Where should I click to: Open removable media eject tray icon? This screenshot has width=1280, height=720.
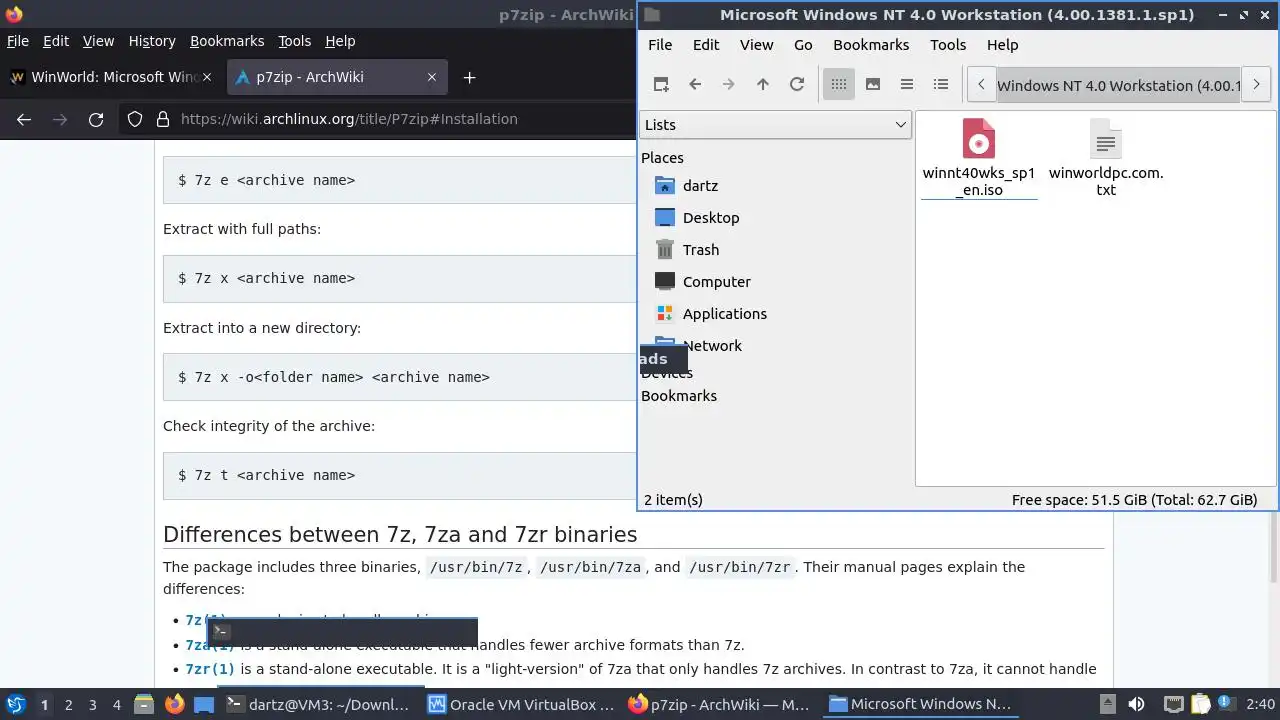1108,704
